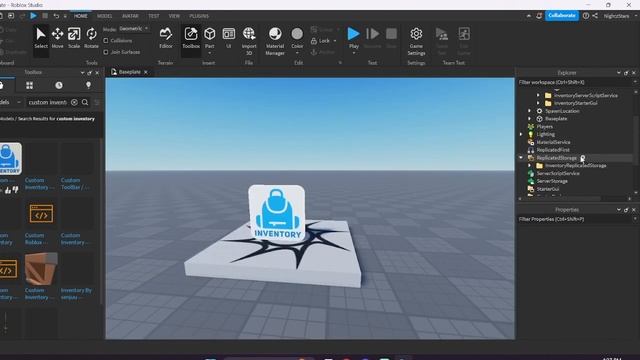
Task: Select StarterGui in Explorer
Action: 548,189
